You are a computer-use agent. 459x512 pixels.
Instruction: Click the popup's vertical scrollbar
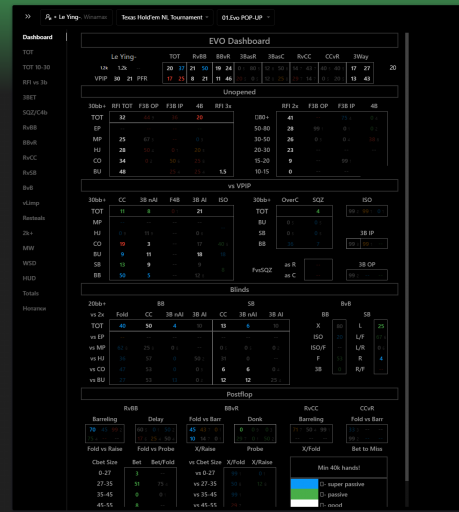407,257
